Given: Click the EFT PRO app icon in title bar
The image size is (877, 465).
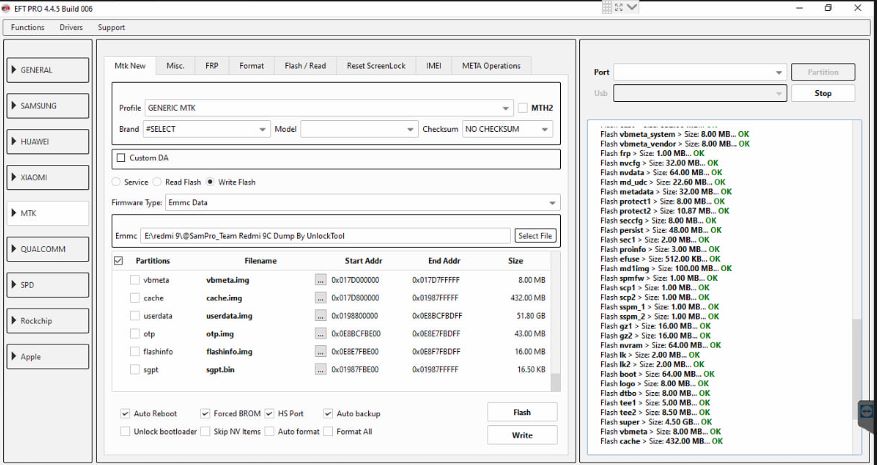Looking at the screenshot, I should point(6,8).
